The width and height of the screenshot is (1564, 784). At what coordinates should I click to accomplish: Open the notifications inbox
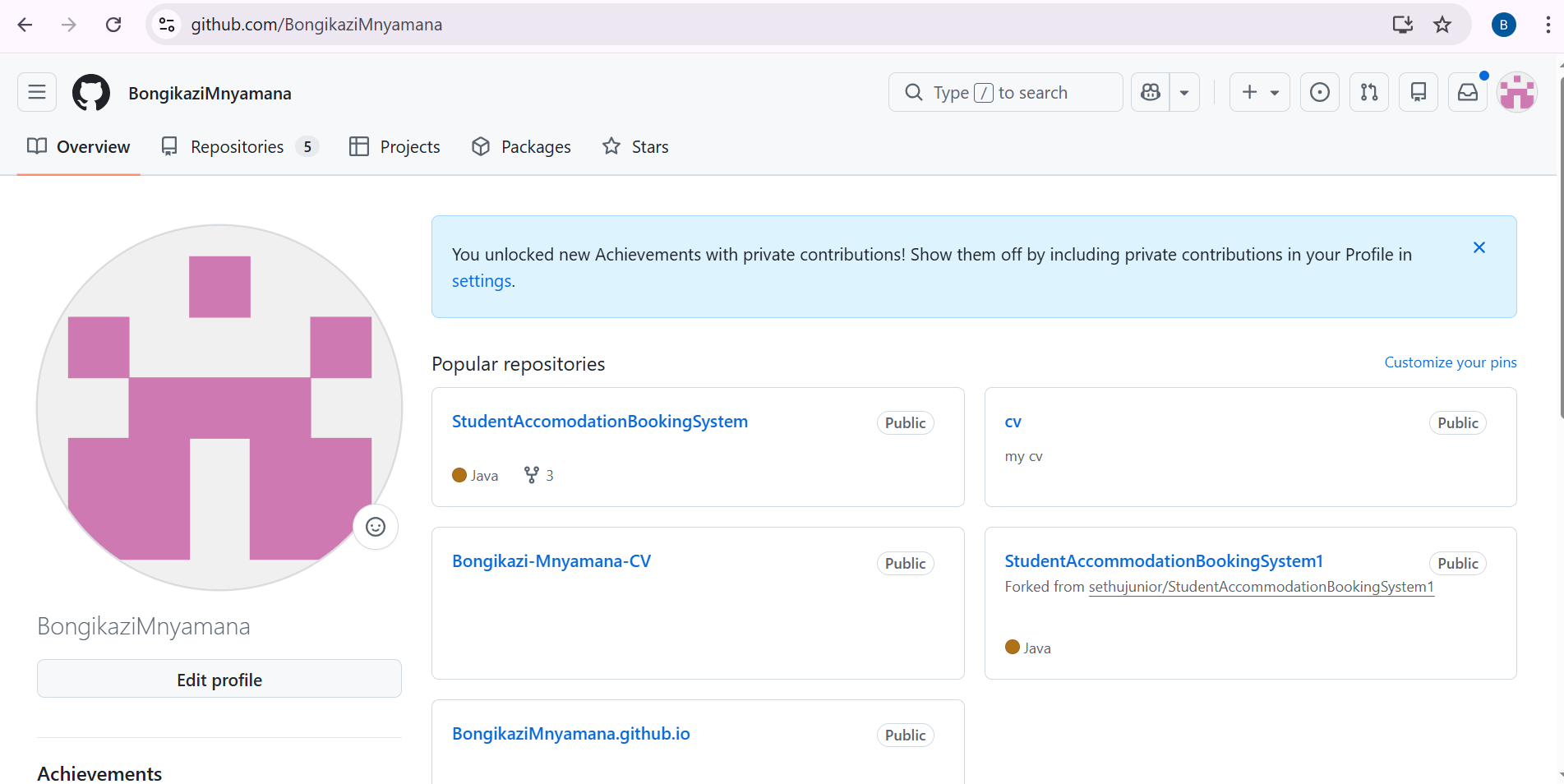[1467, 92]
